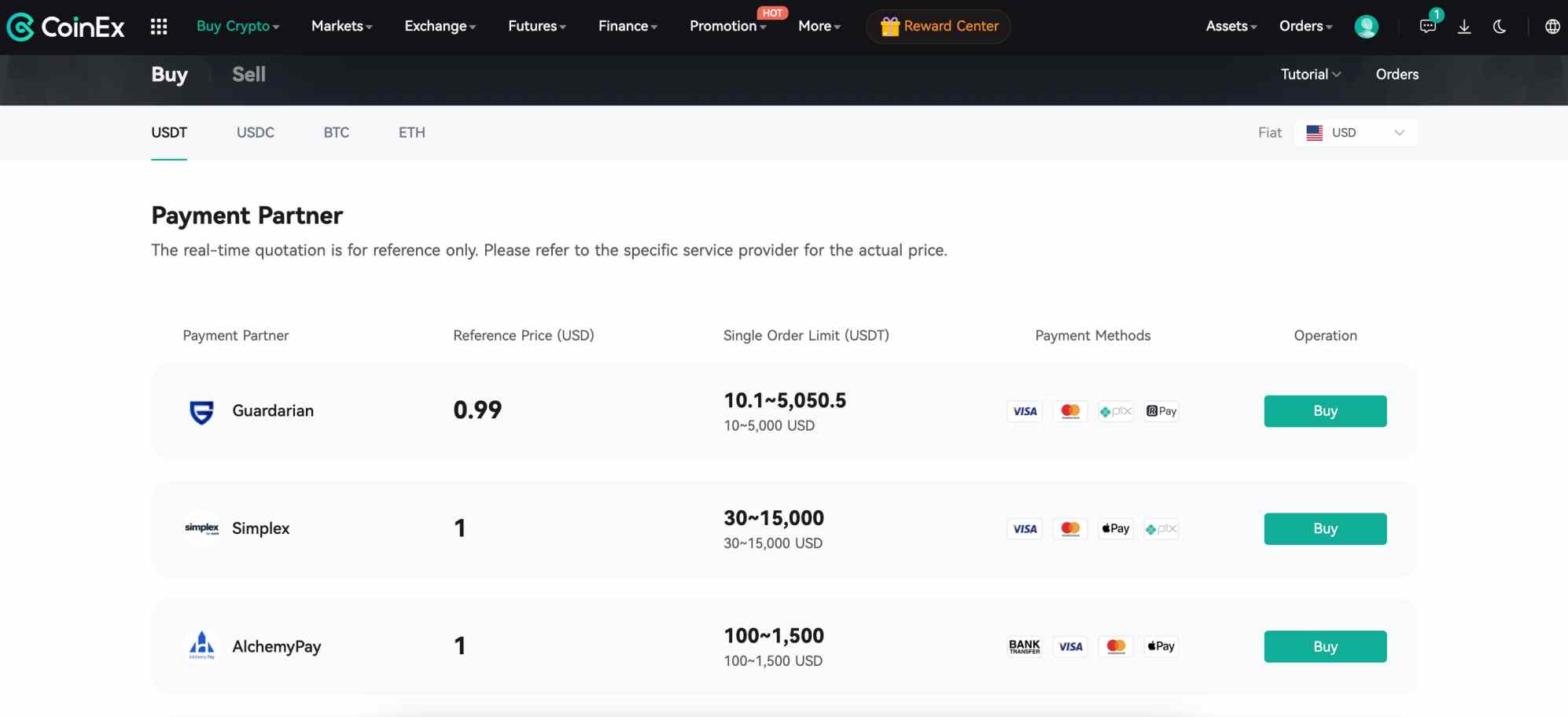The height and width of the screenshot is (717, 1568).
Task: Click the CoinEx logo
Action: [66, 27]
